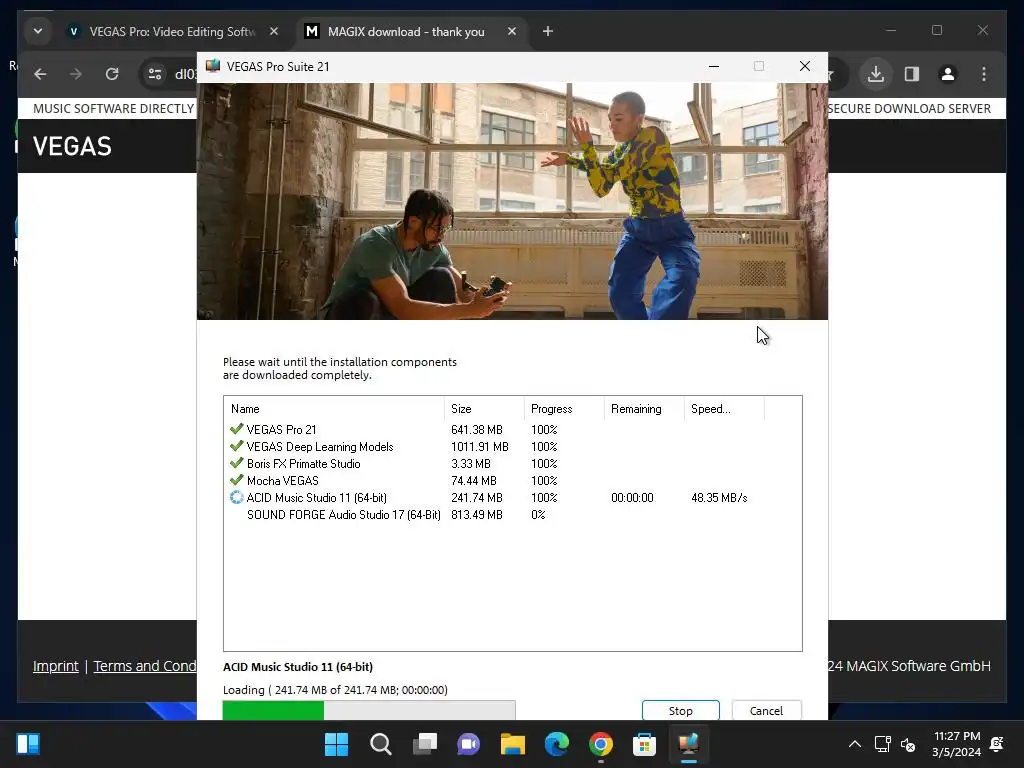Screen dimensions: 1024x768
Task: Click the 1011.91 MB size value
Action: point(479,447)
